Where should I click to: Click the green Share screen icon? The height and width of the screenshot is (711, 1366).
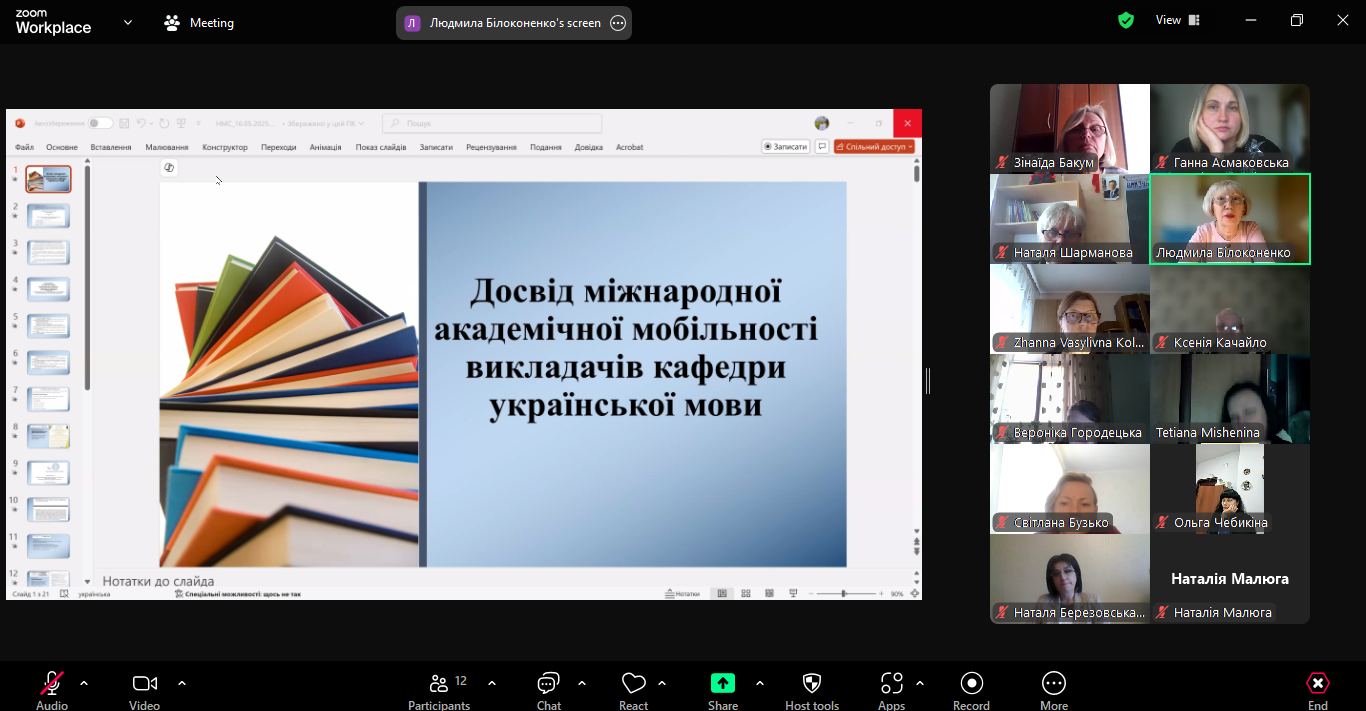[722, 684]
